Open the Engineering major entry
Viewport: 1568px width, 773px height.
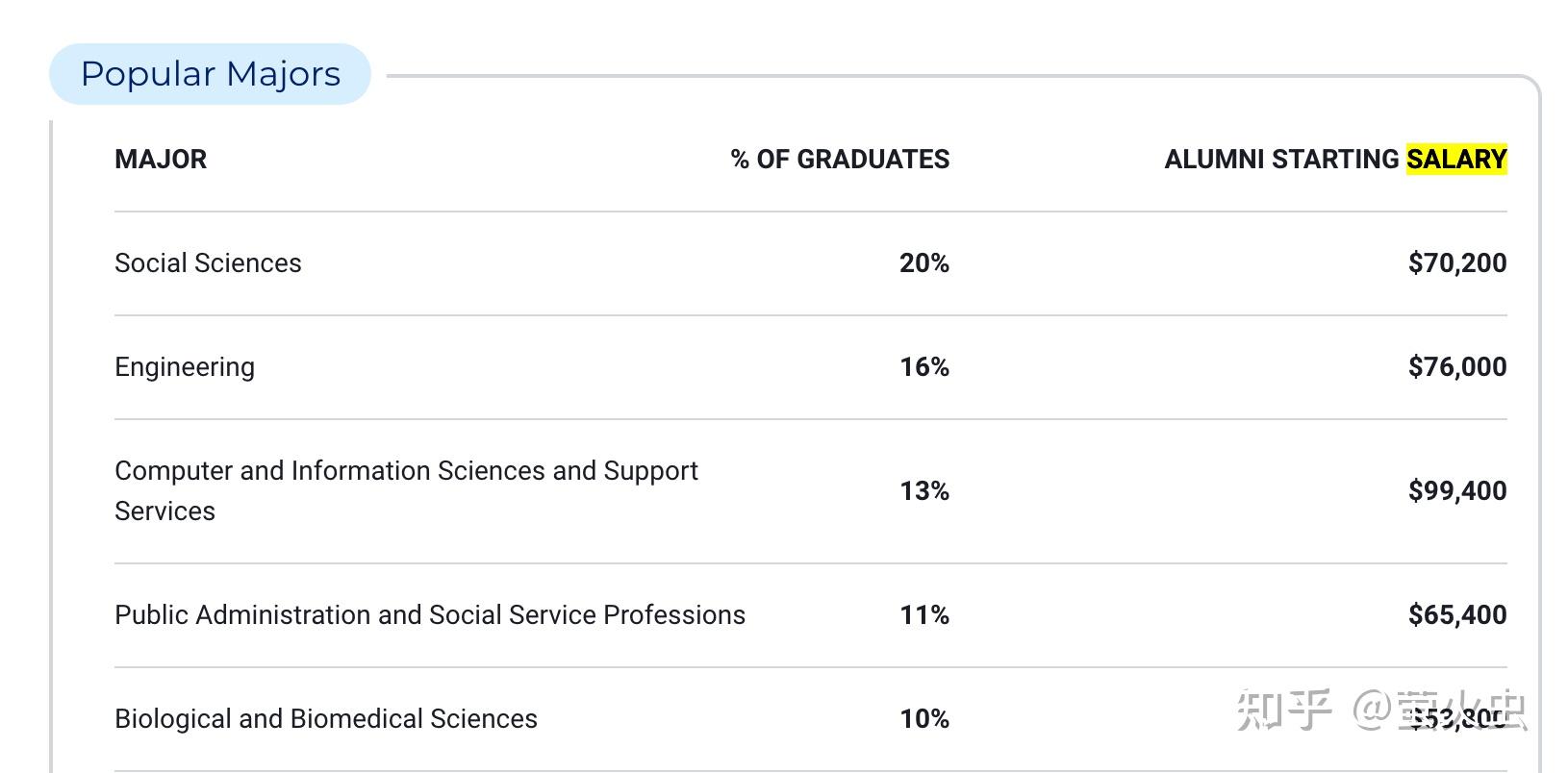(185, 366)
